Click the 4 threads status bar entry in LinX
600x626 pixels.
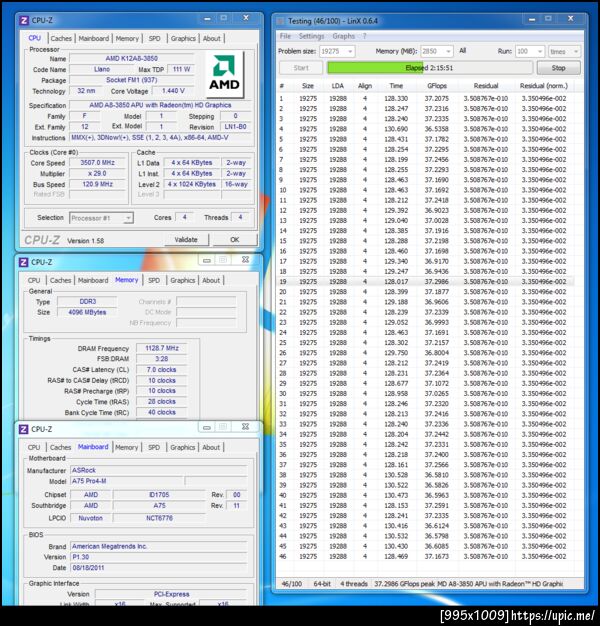point(354,584)
